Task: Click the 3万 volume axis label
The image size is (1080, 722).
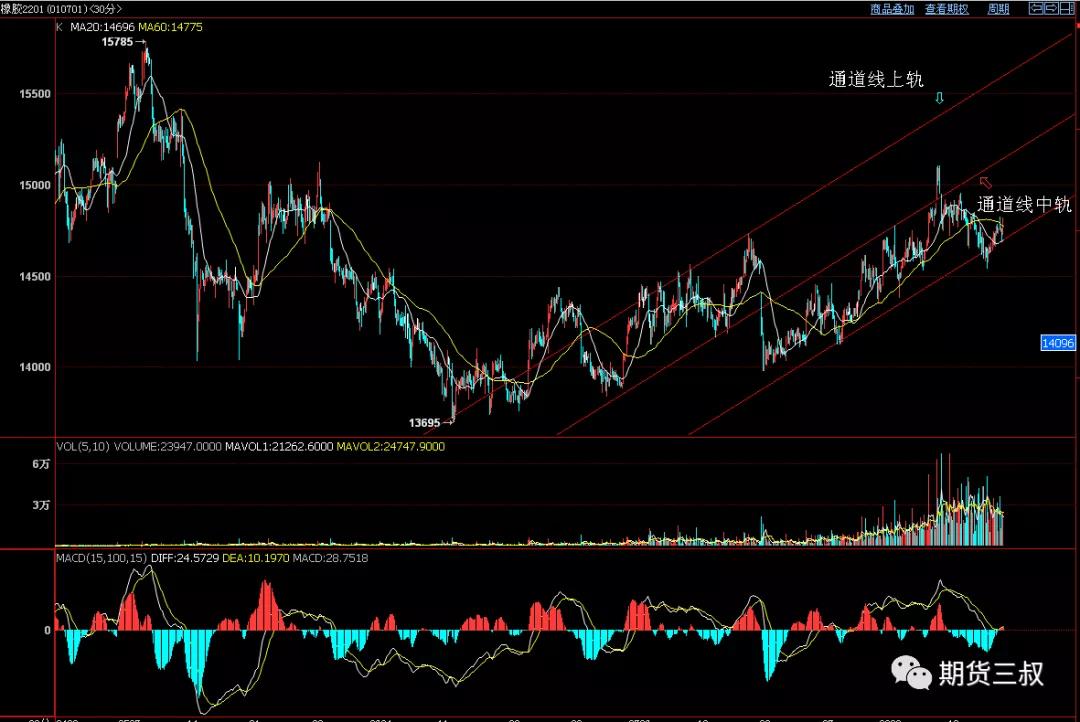Action: 41,506
